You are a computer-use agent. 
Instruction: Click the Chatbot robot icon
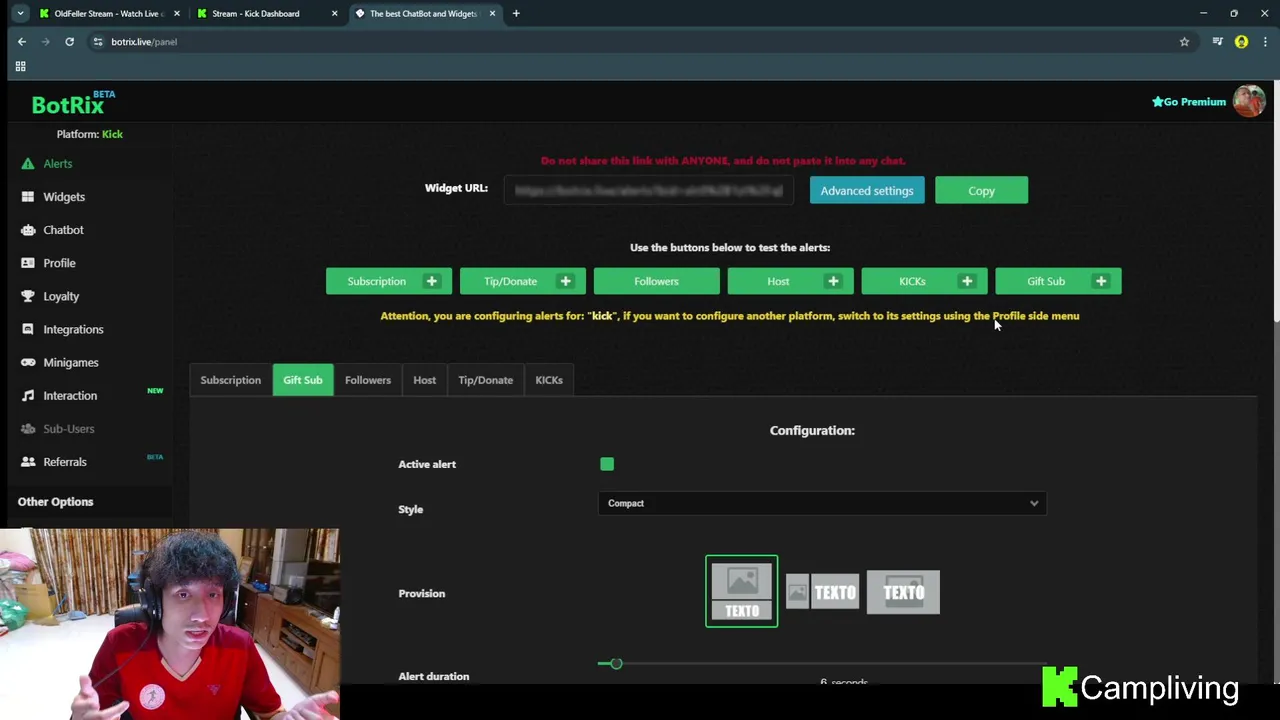(27, 230)
